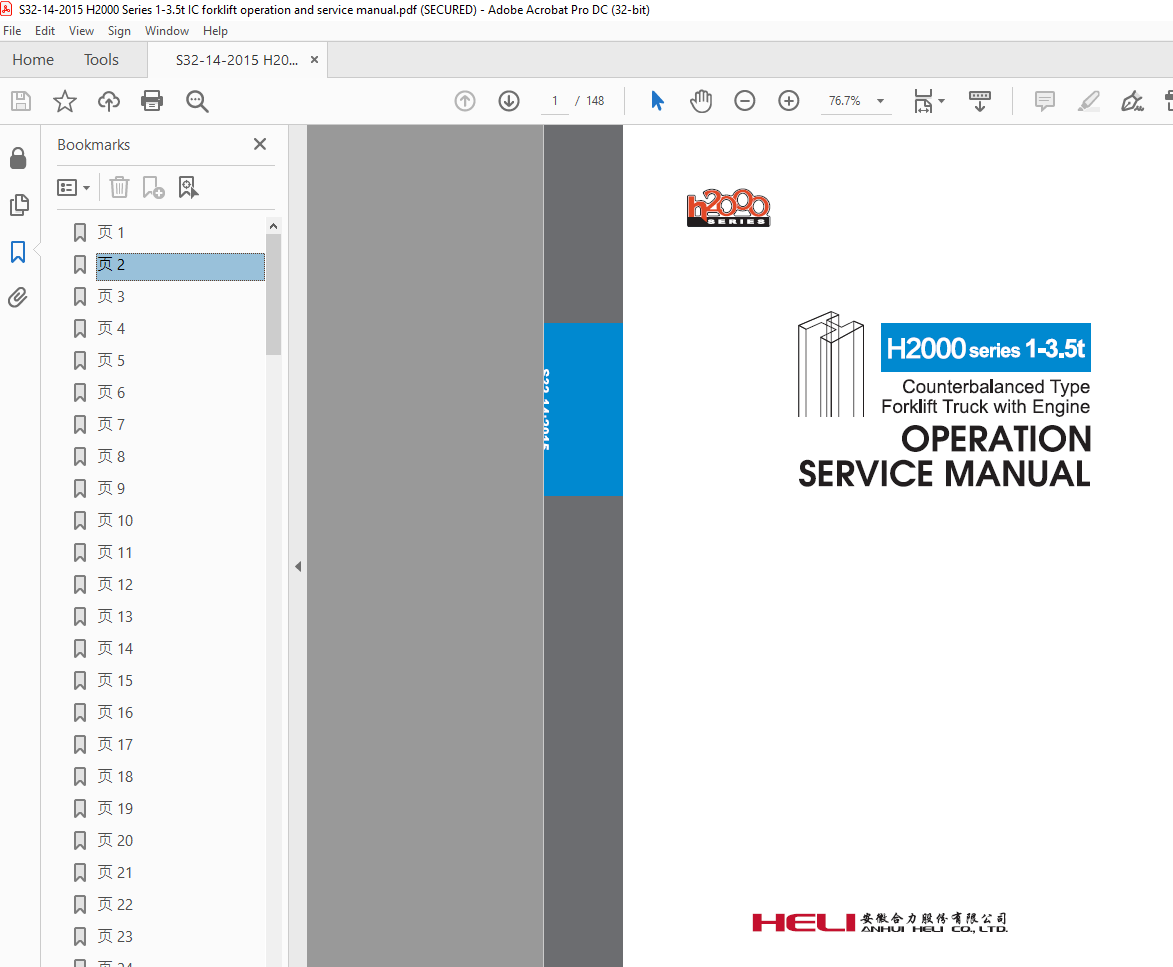The height and width of the screenshot is (967, 1173).
Task: Close the Bookmarks panel
Action: point(260,144)
